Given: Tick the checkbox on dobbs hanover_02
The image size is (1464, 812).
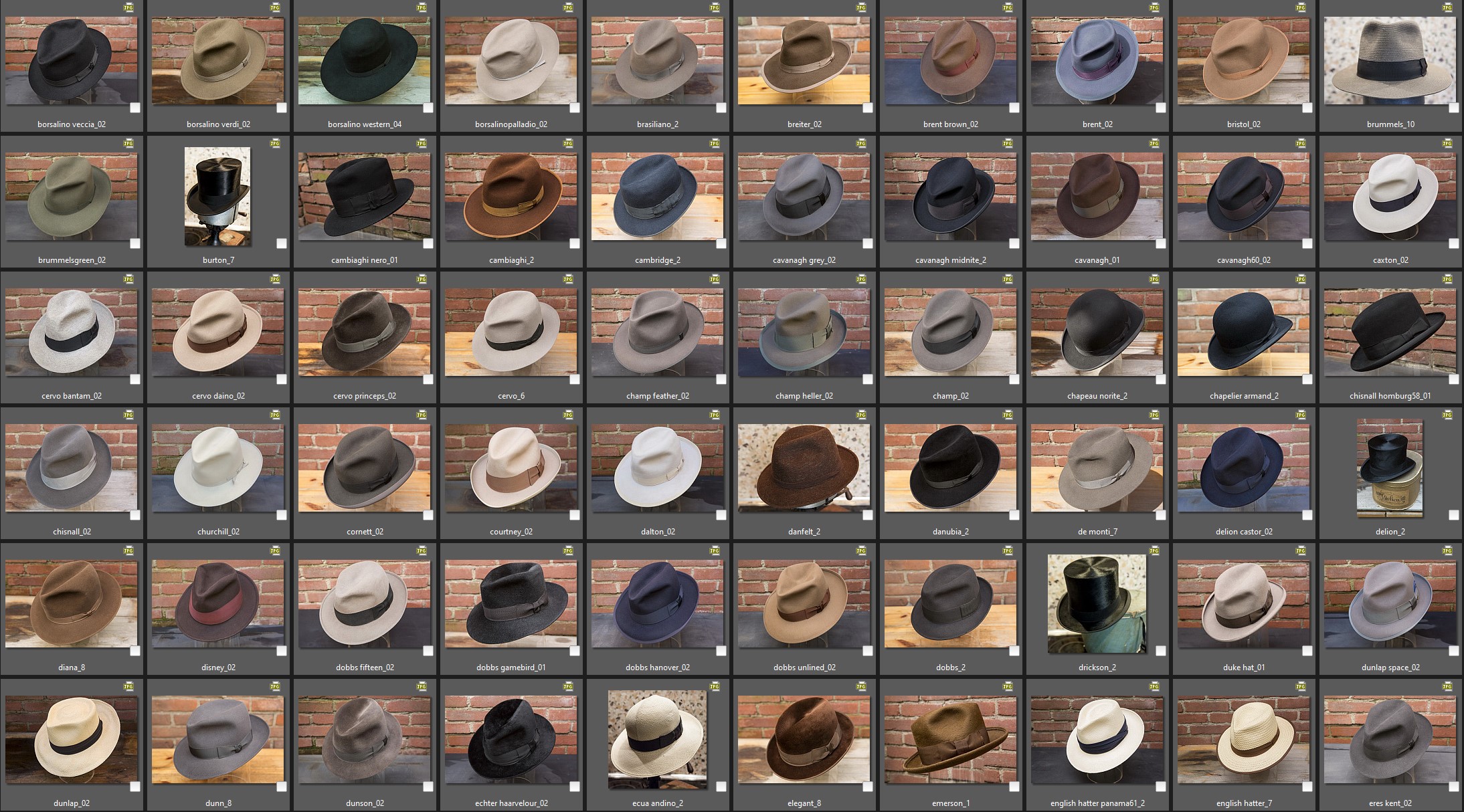Looking at the screenshot, I should [721, 651].
